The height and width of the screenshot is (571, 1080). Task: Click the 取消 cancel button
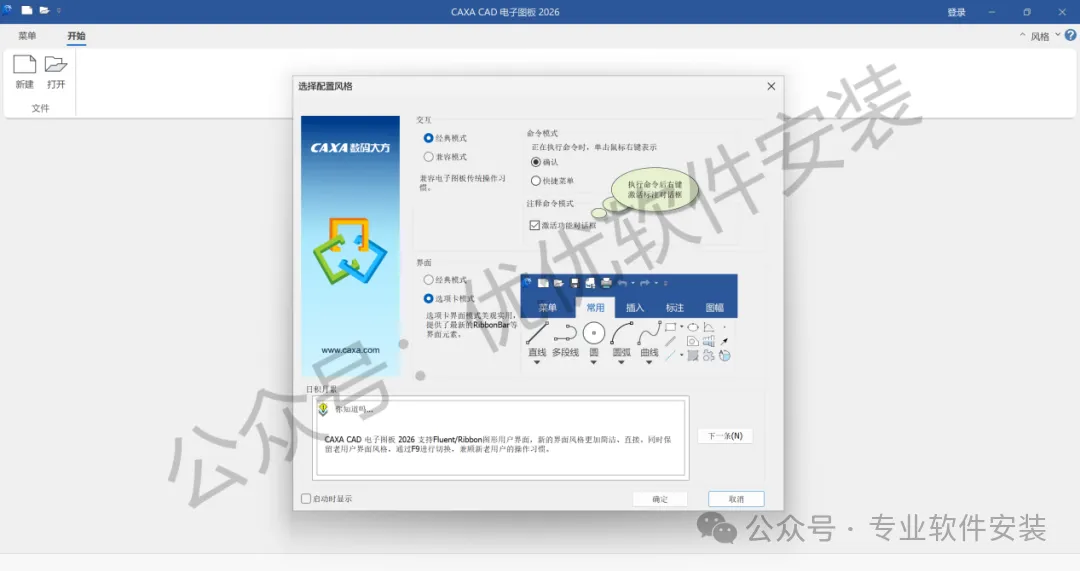pos(736,499)
